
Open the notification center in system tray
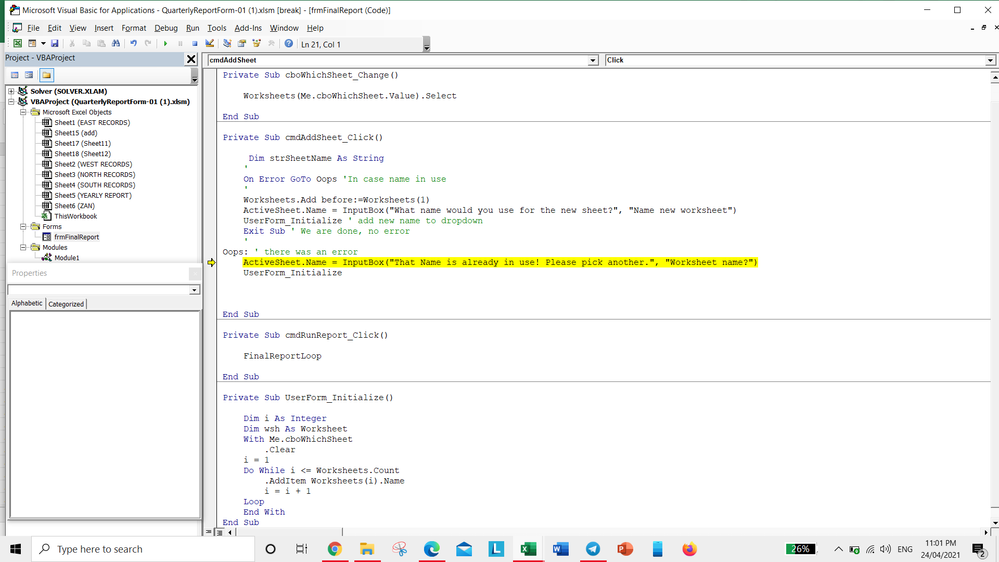click(979, 549)
